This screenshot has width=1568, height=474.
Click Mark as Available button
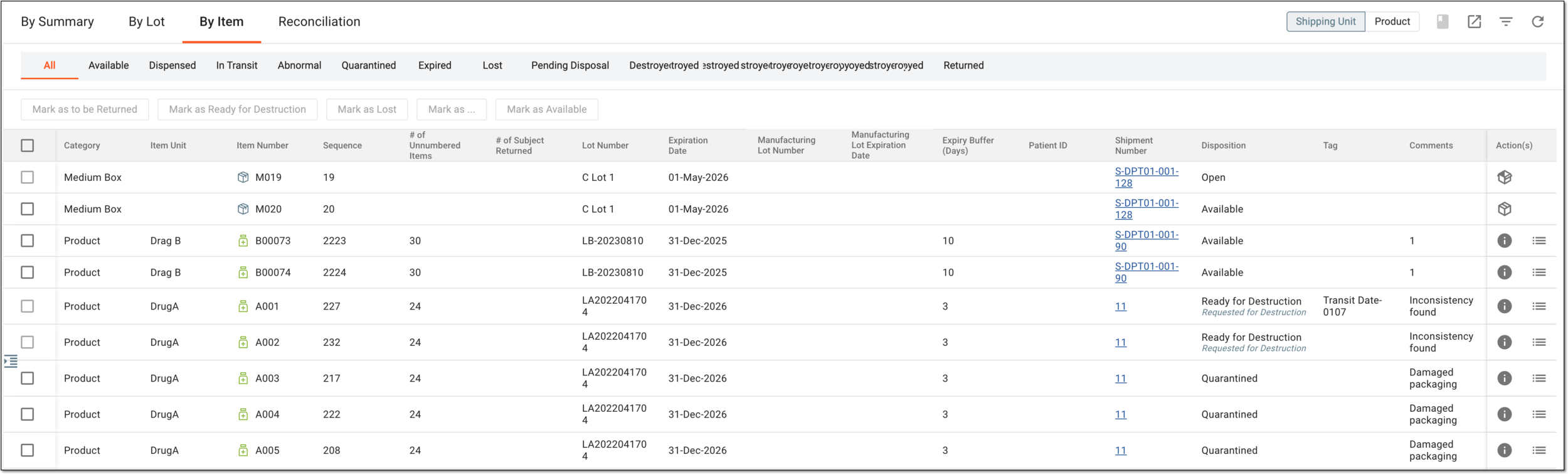click(x=547, y=109)
